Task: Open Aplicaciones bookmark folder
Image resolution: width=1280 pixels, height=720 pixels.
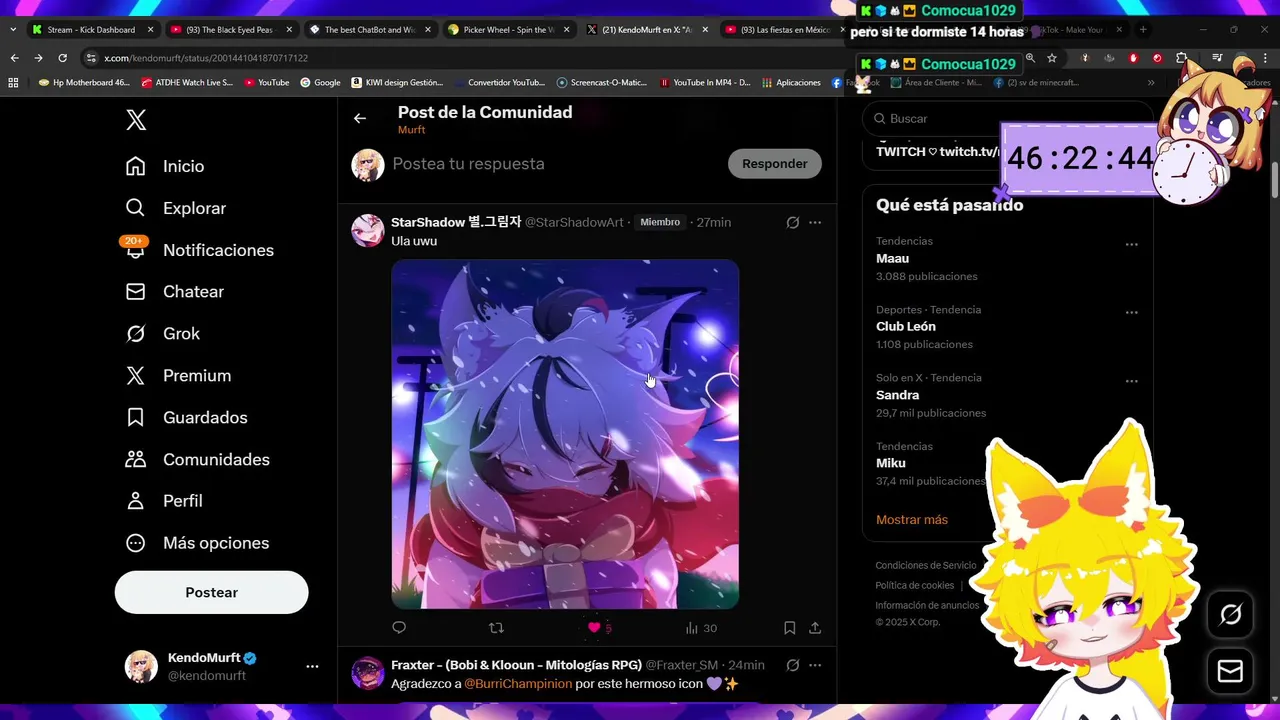Action: coord(791,83)
